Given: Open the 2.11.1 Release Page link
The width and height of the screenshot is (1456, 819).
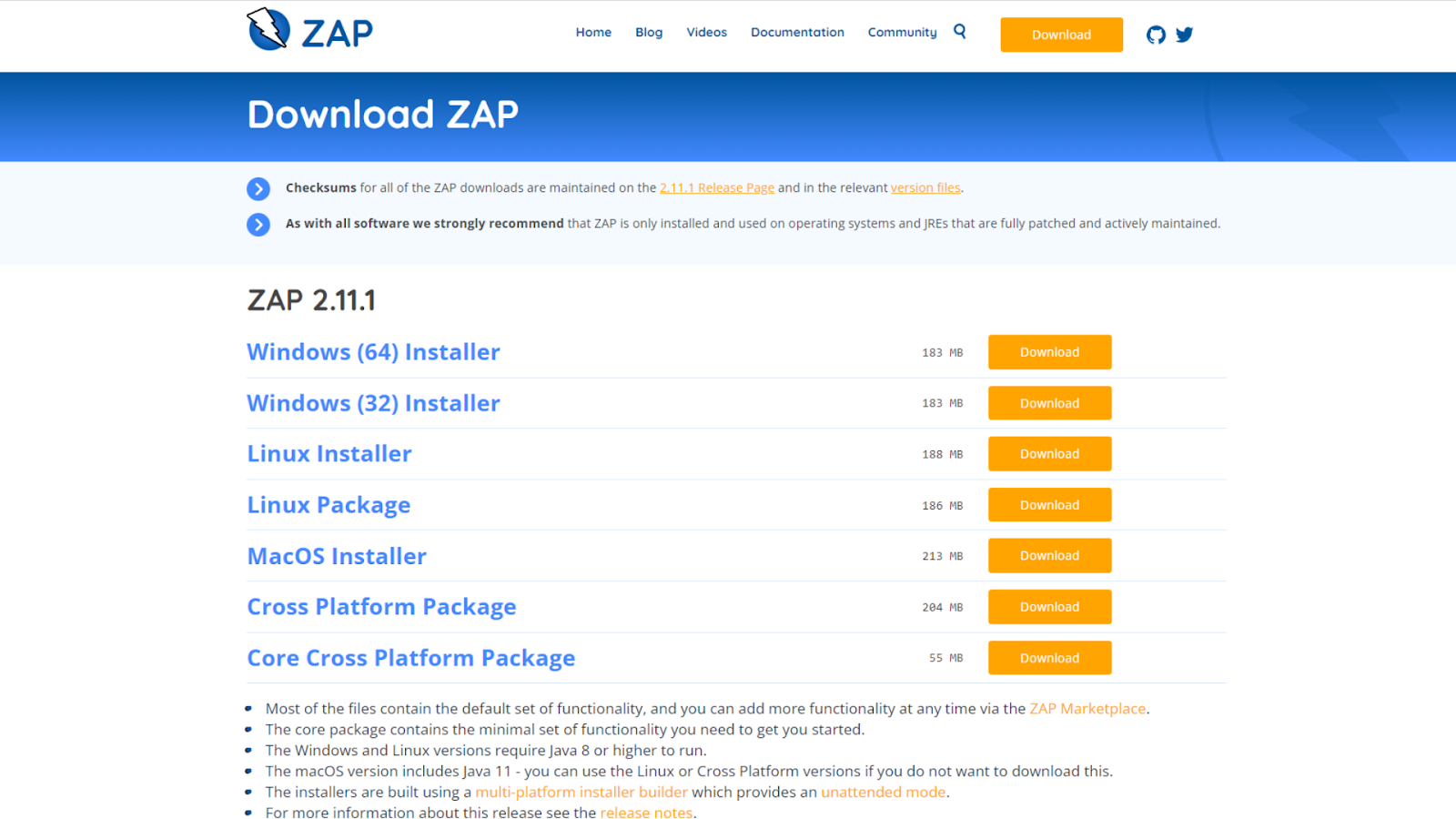Looking at the screenshot, I should (x=717, y=187).
